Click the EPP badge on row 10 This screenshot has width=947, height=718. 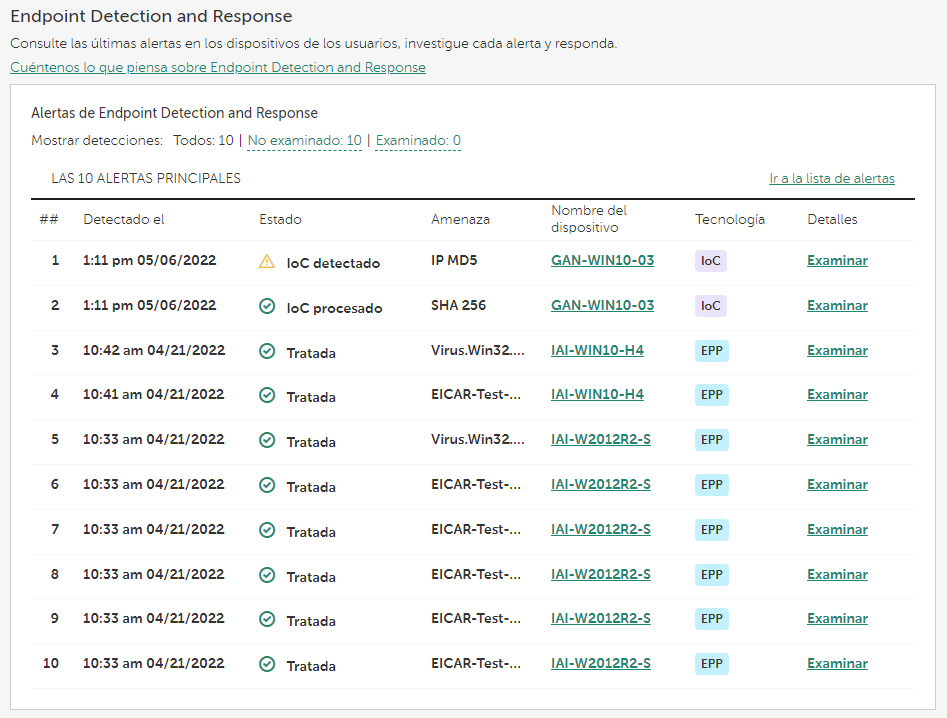711,663
